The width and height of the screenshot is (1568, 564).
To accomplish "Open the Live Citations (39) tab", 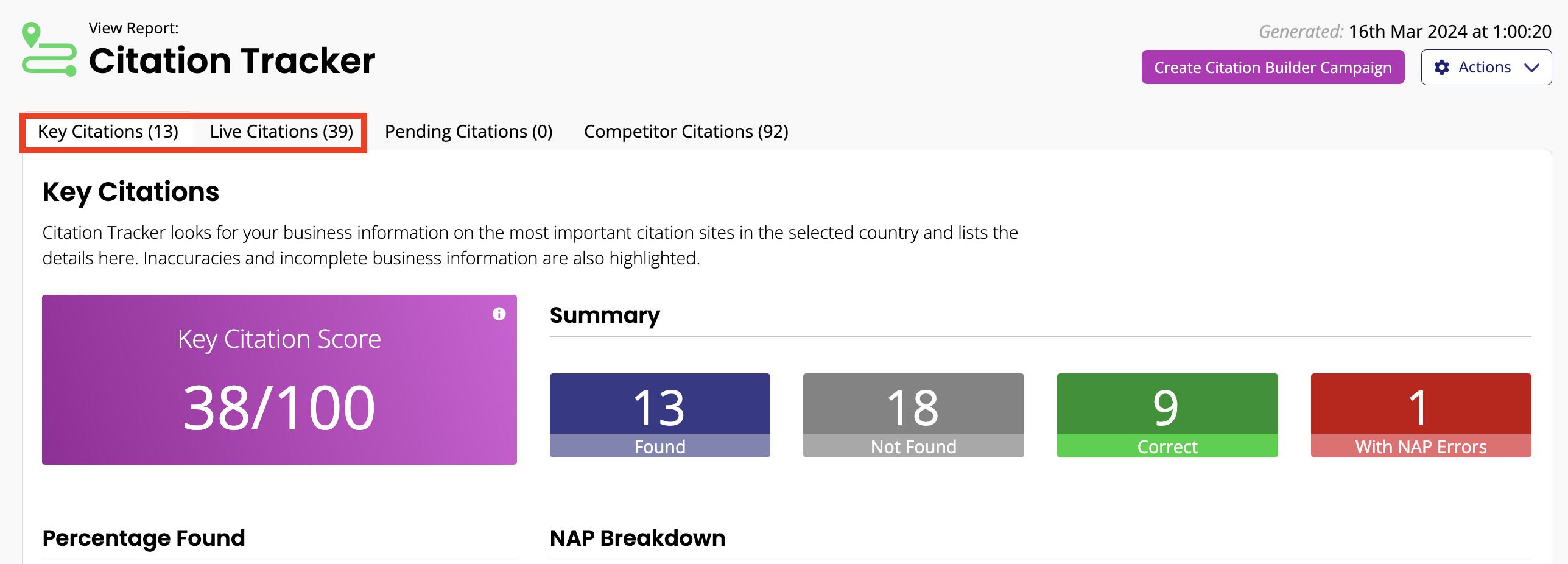I will (x=281, y=132).
